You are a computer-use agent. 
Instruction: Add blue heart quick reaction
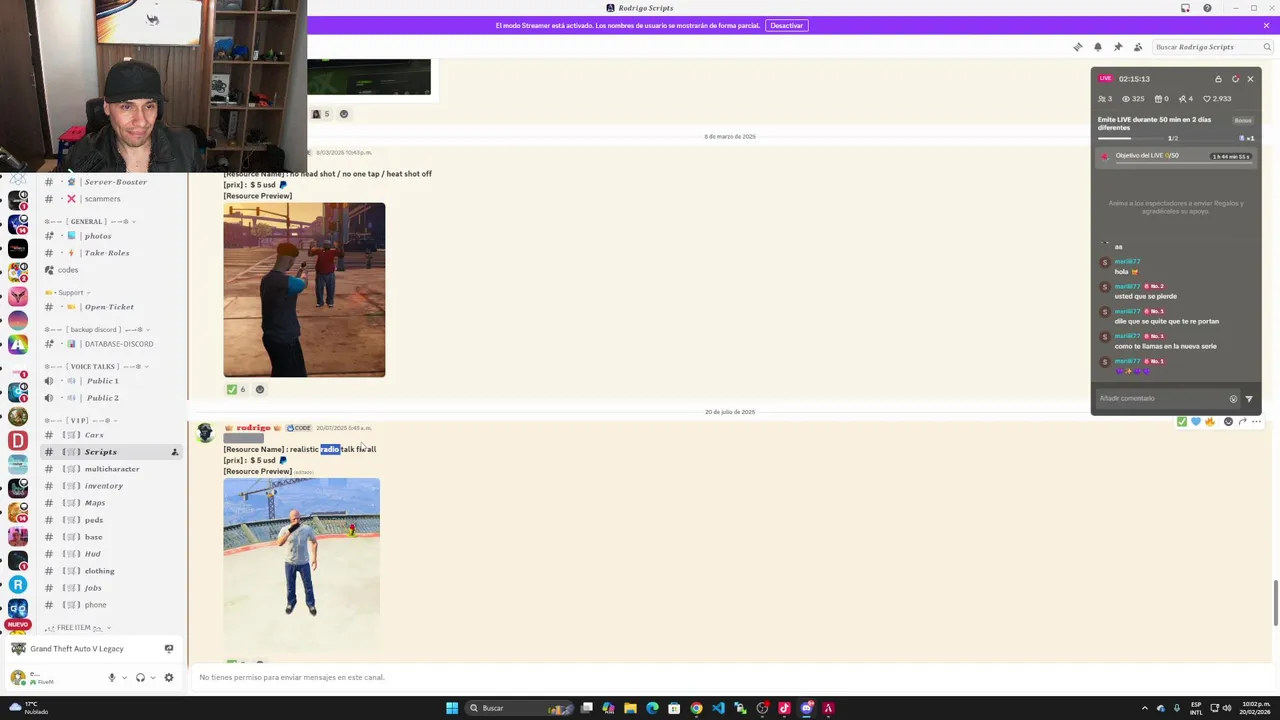pos(1195,421)
